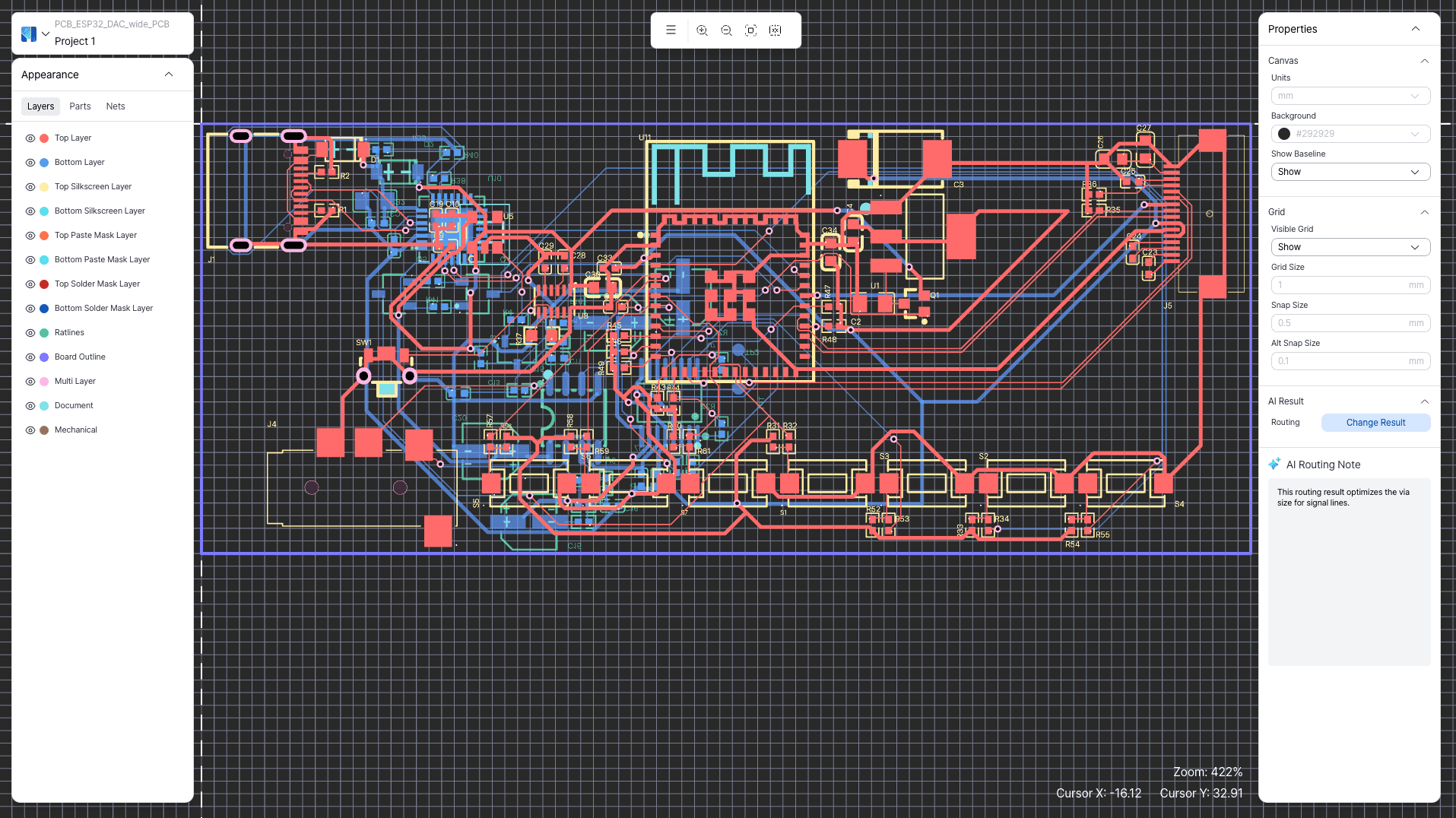Open the hamburger menu in top toolbar
Viewport: 1456px width, 818px height.
(x=671, y=30)
